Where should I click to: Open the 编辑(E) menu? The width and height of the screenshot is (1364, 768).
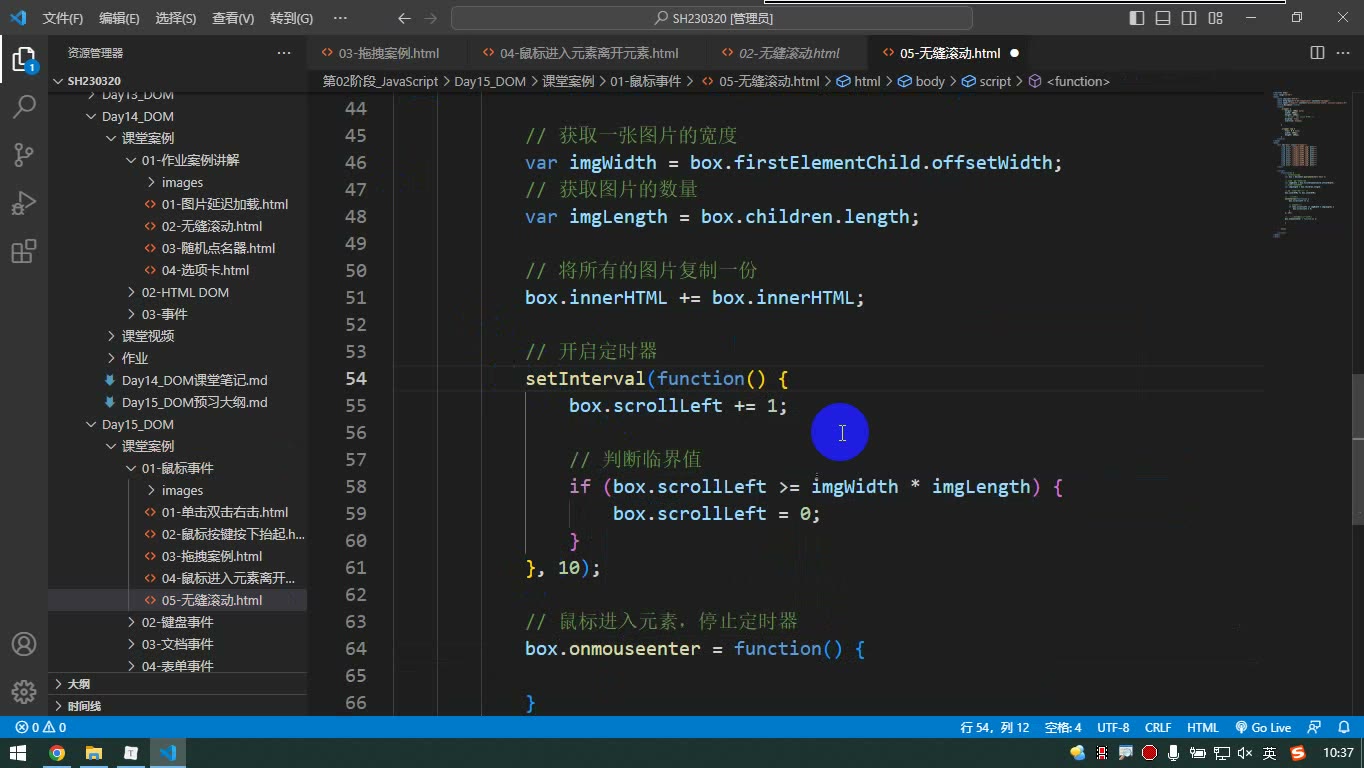[x=119, y=18]
